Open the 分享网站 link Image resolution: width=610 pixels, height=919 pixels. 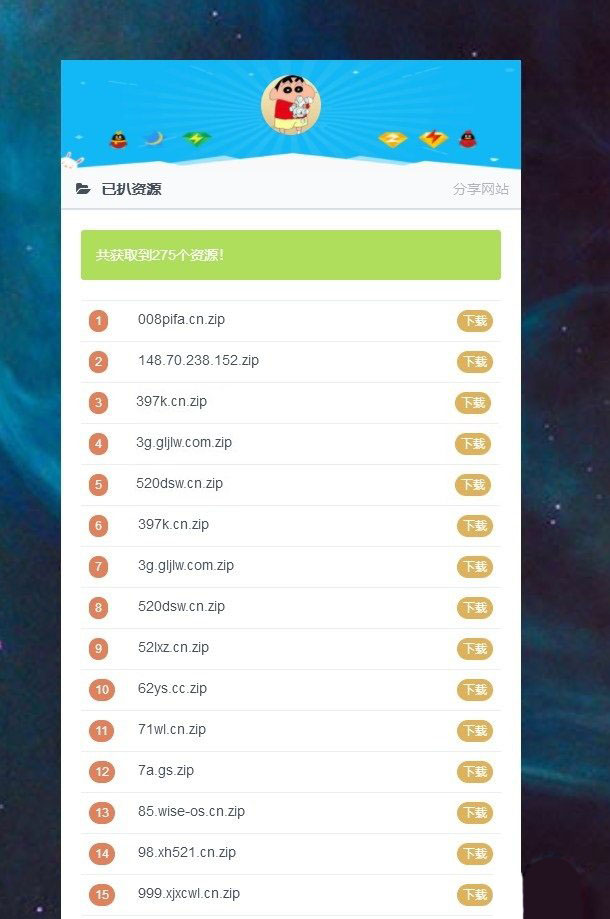click(480, 189)
